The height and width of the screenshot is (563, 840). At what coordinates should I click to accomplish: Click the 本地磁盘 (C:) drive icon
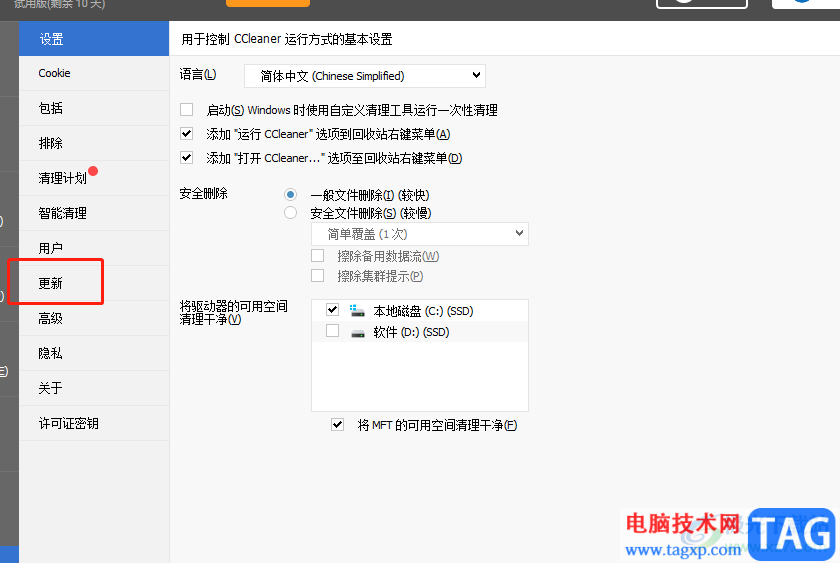[357, 311]
